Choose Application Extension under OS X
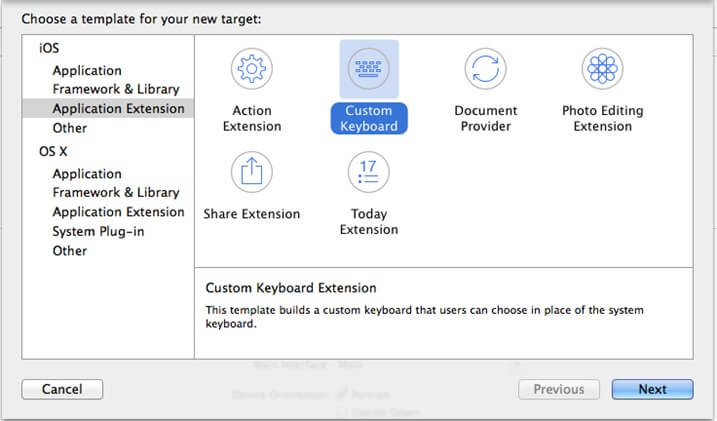 pos(118,212)
